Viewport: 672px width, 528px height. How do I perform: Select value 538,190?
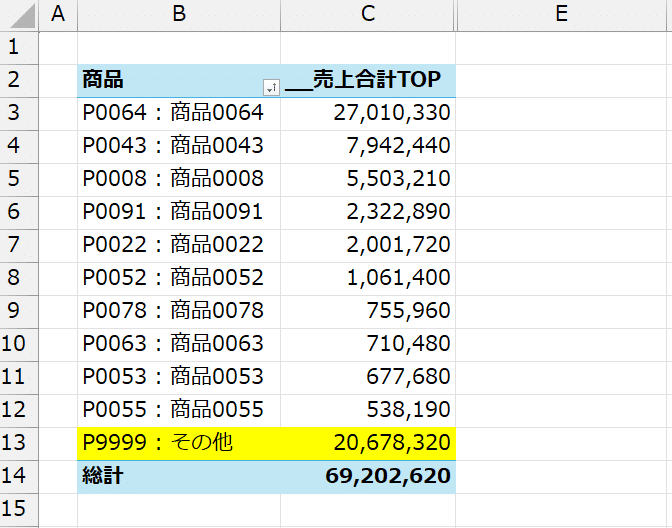368,411
